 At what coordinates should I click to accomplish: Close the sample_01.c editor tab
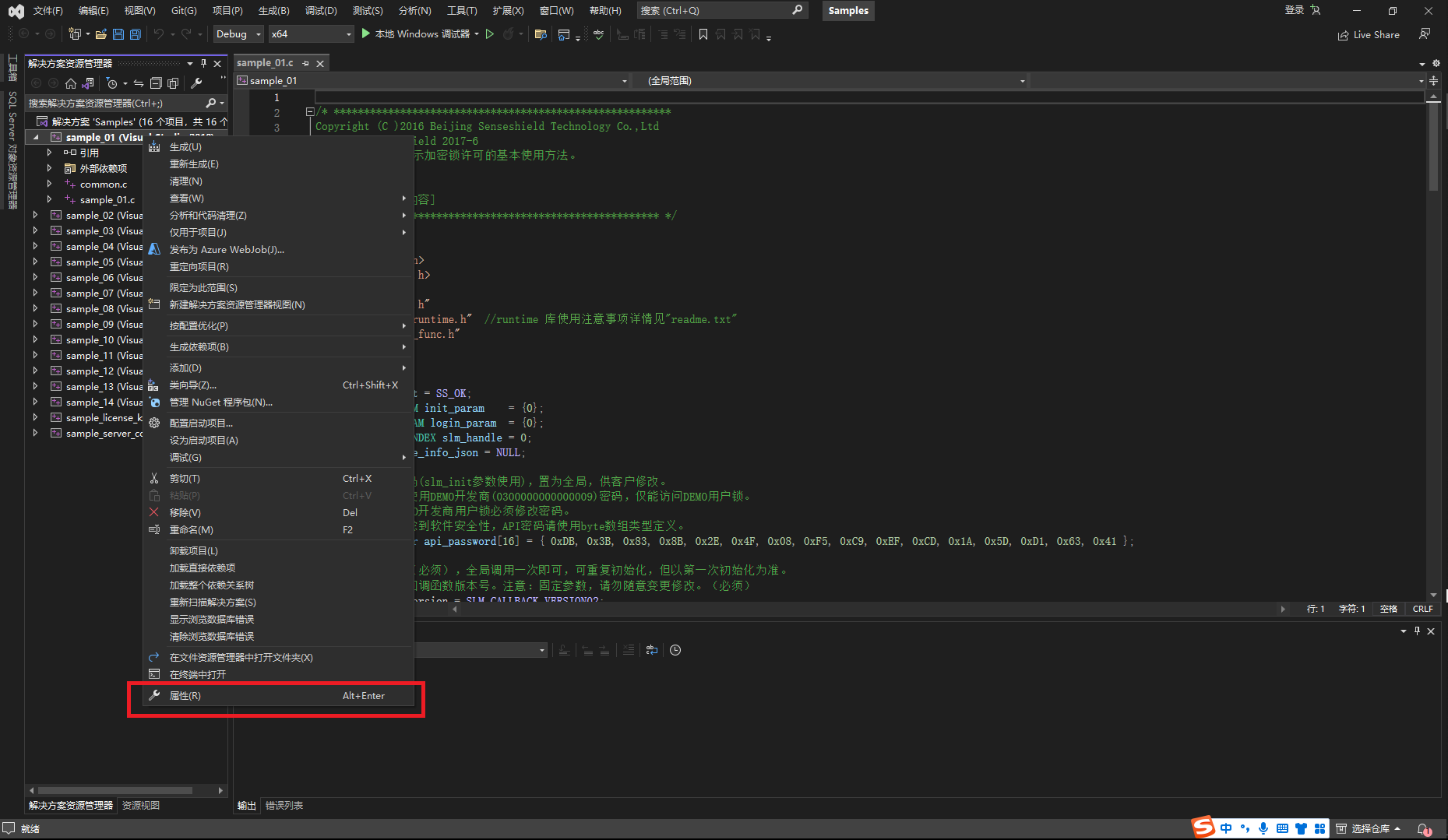point(320,63)
